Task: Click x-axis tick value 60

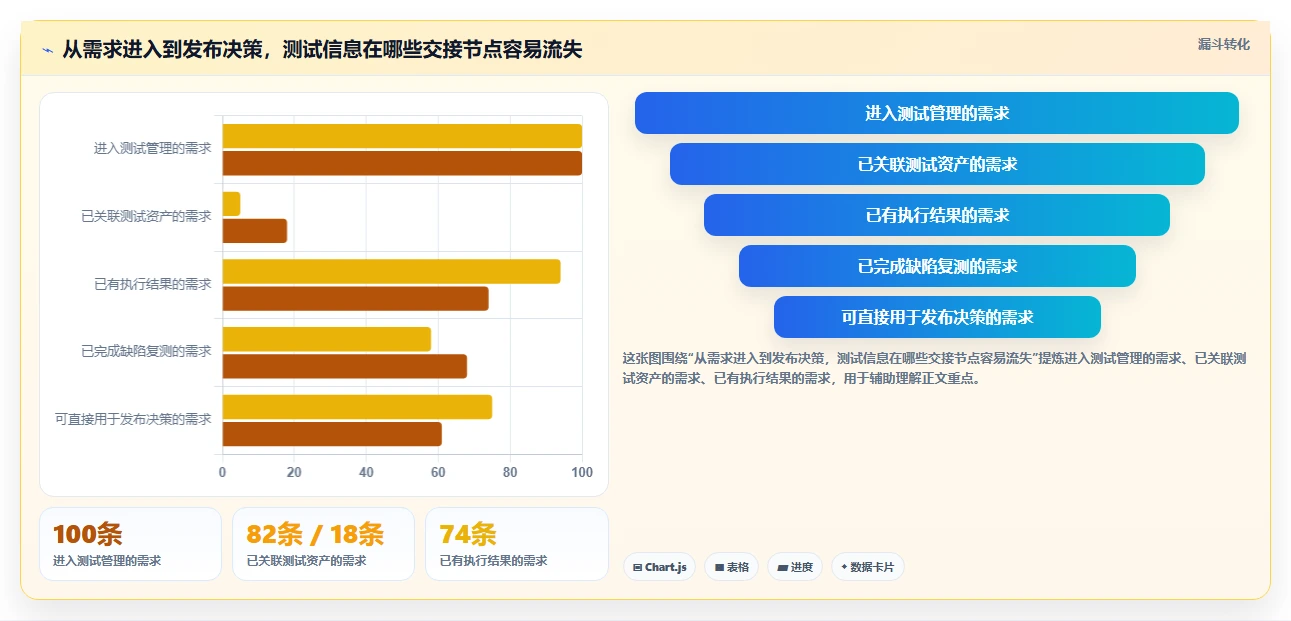Action: point(438,472)
